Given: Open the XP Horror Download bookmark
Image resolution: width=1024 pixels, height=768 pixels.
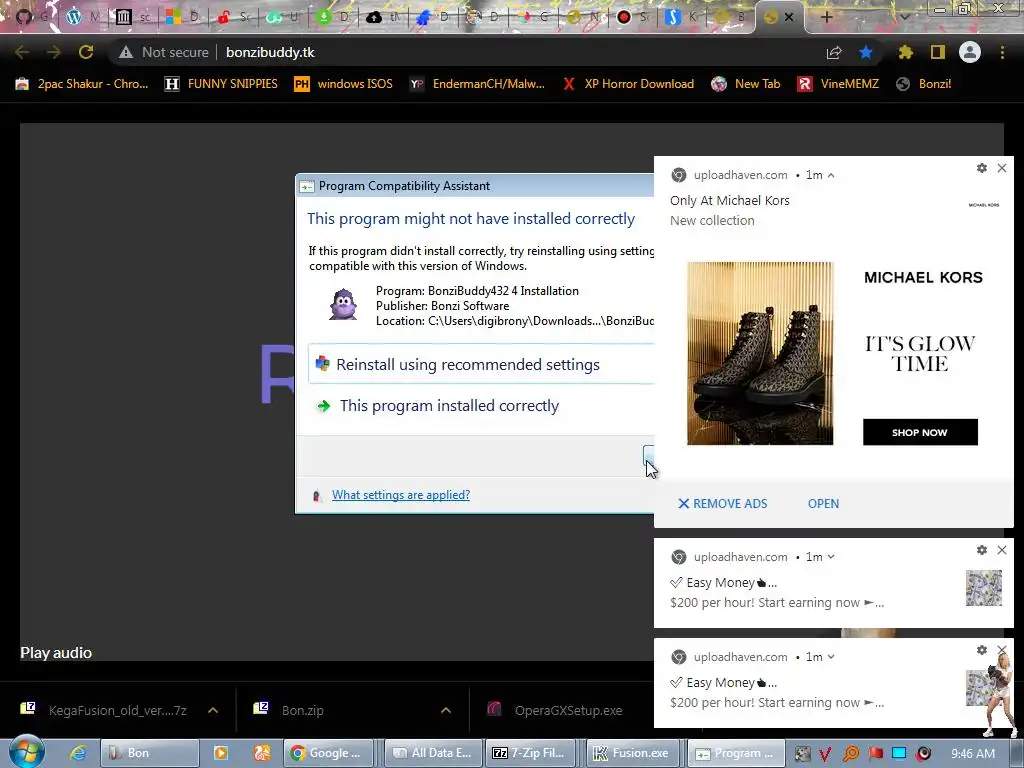Looking at the screenshot, I should pos(628,84).
